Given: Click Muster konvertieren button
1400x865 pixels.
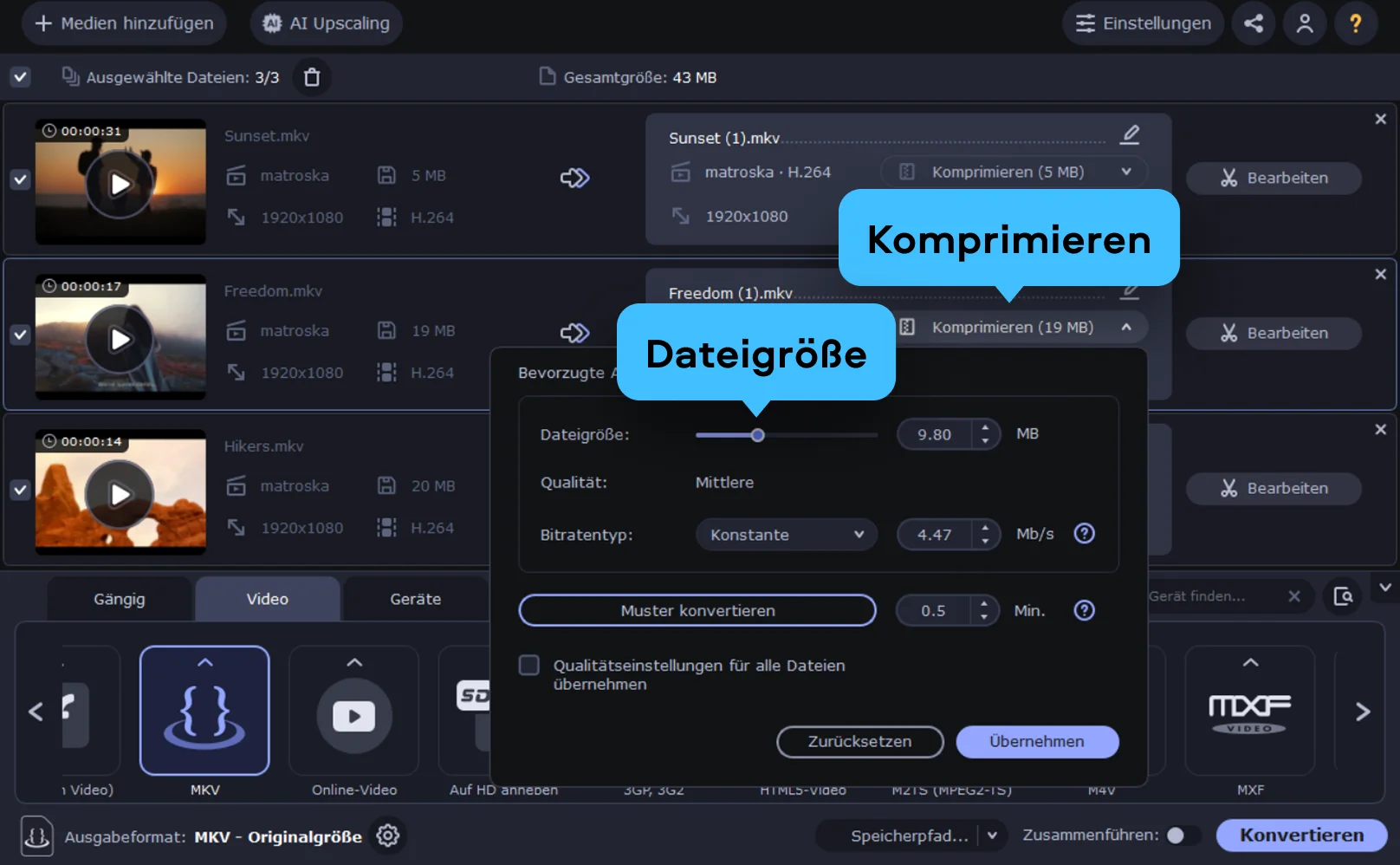Looking at the screenshot, I should click(x=697, y=610).
